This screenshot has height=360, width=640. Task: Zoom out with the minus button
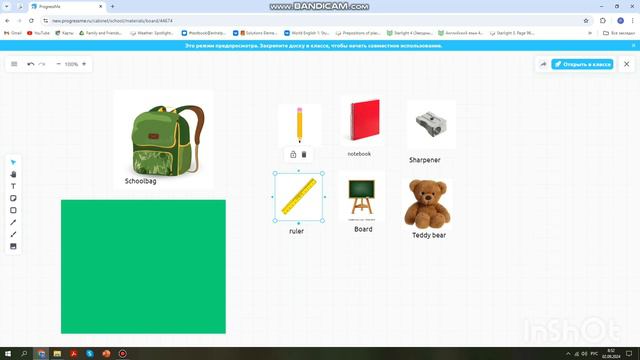point(58,64)
